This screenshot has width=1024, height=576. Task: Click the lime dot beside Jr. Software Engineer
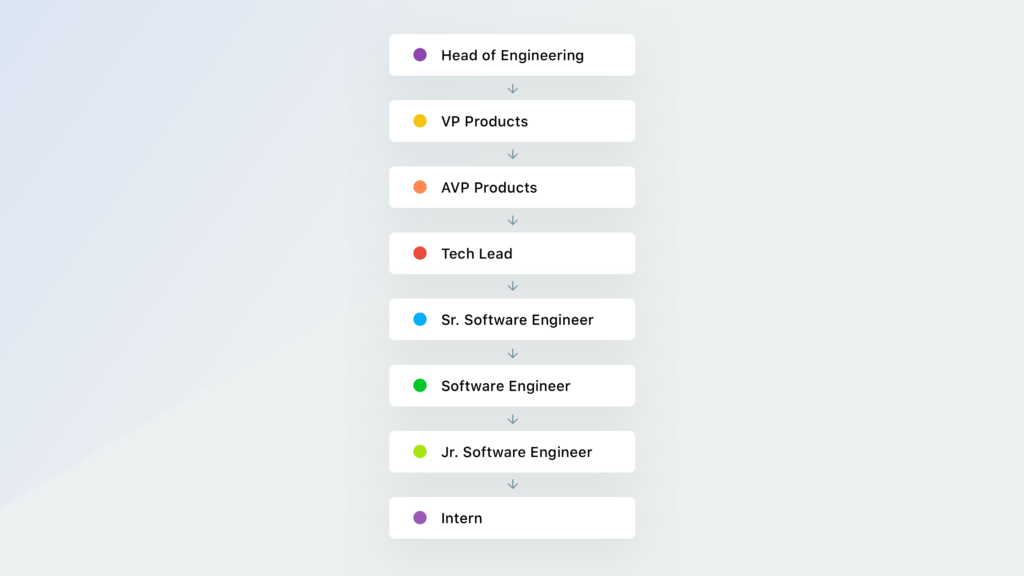click(x=420, y=452)
